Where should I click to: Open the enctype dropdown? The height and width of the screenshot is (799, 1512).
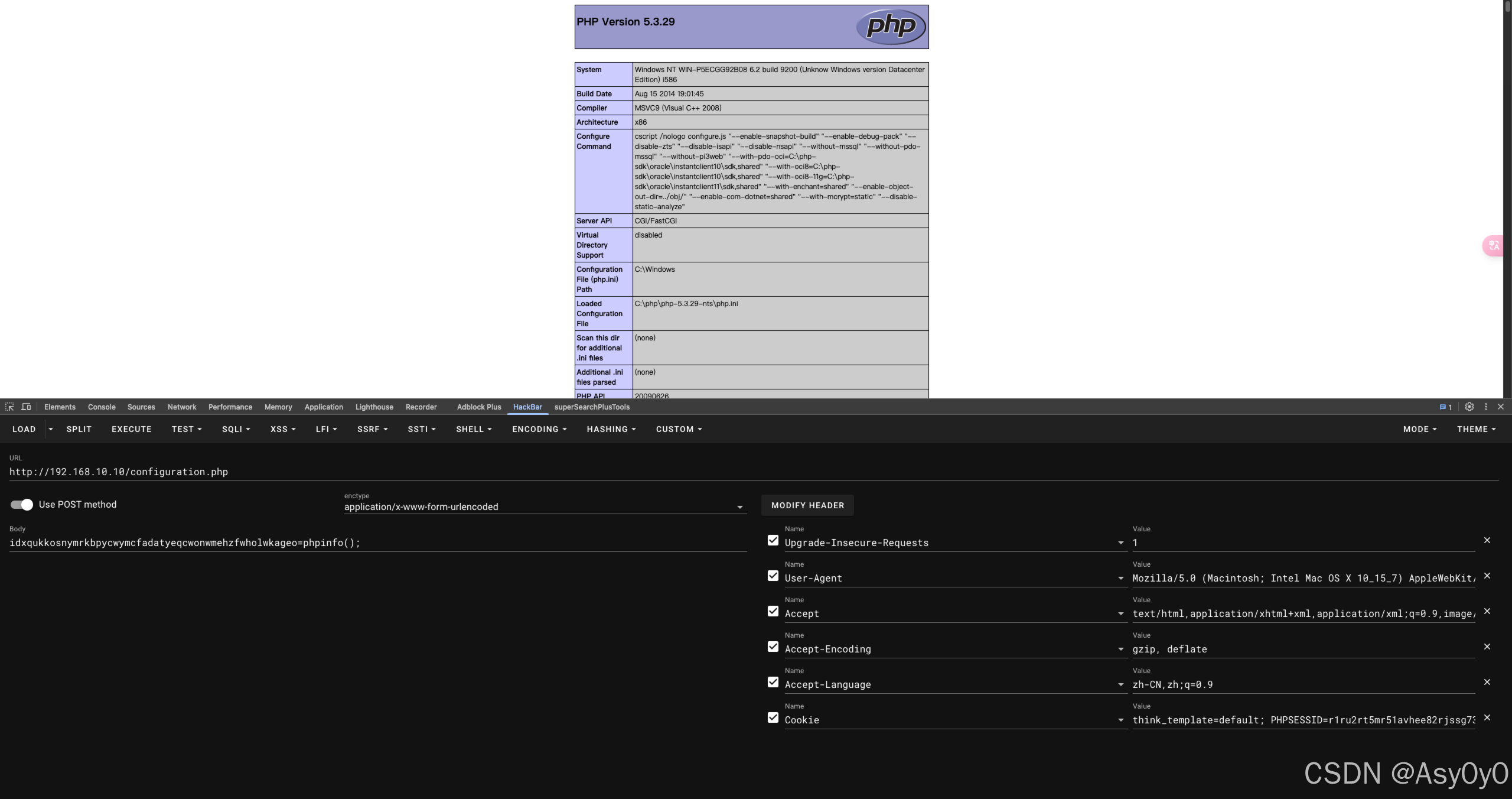(739, 506)
